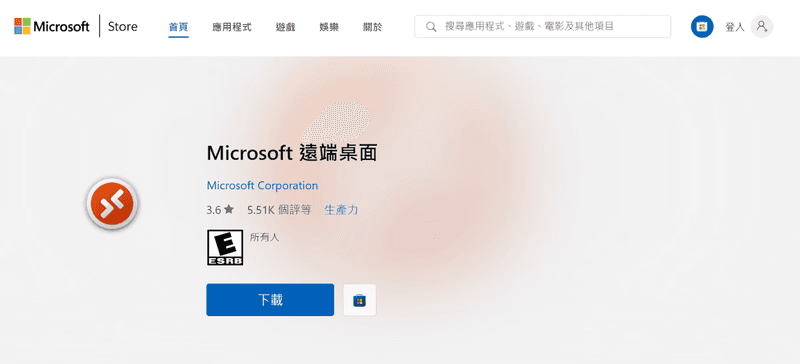Go to the 遊戲 section
The image size is (800, 364).
coord(285,27)
